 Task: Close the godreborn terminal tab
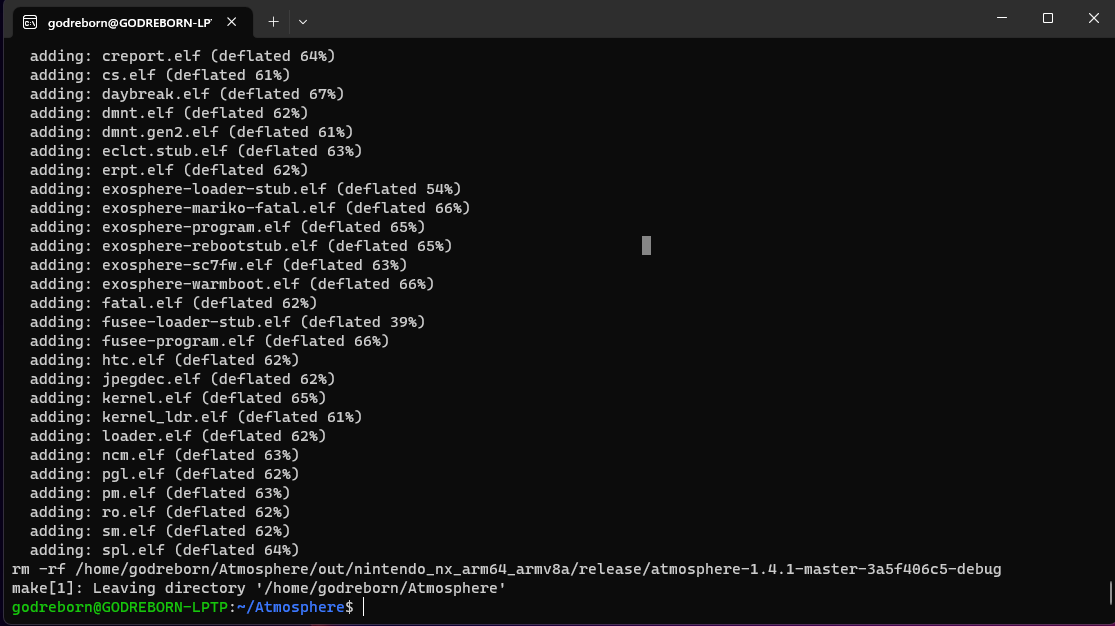tap(232, 22)
